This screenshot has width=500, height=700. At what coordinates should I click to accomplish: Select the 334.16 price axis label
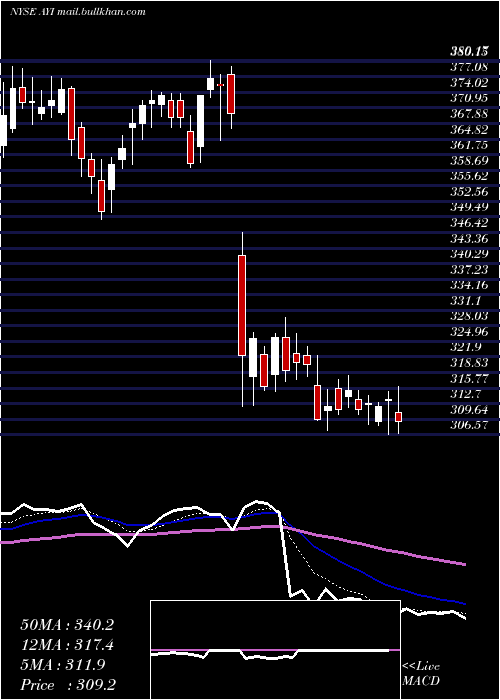[469, 286]
